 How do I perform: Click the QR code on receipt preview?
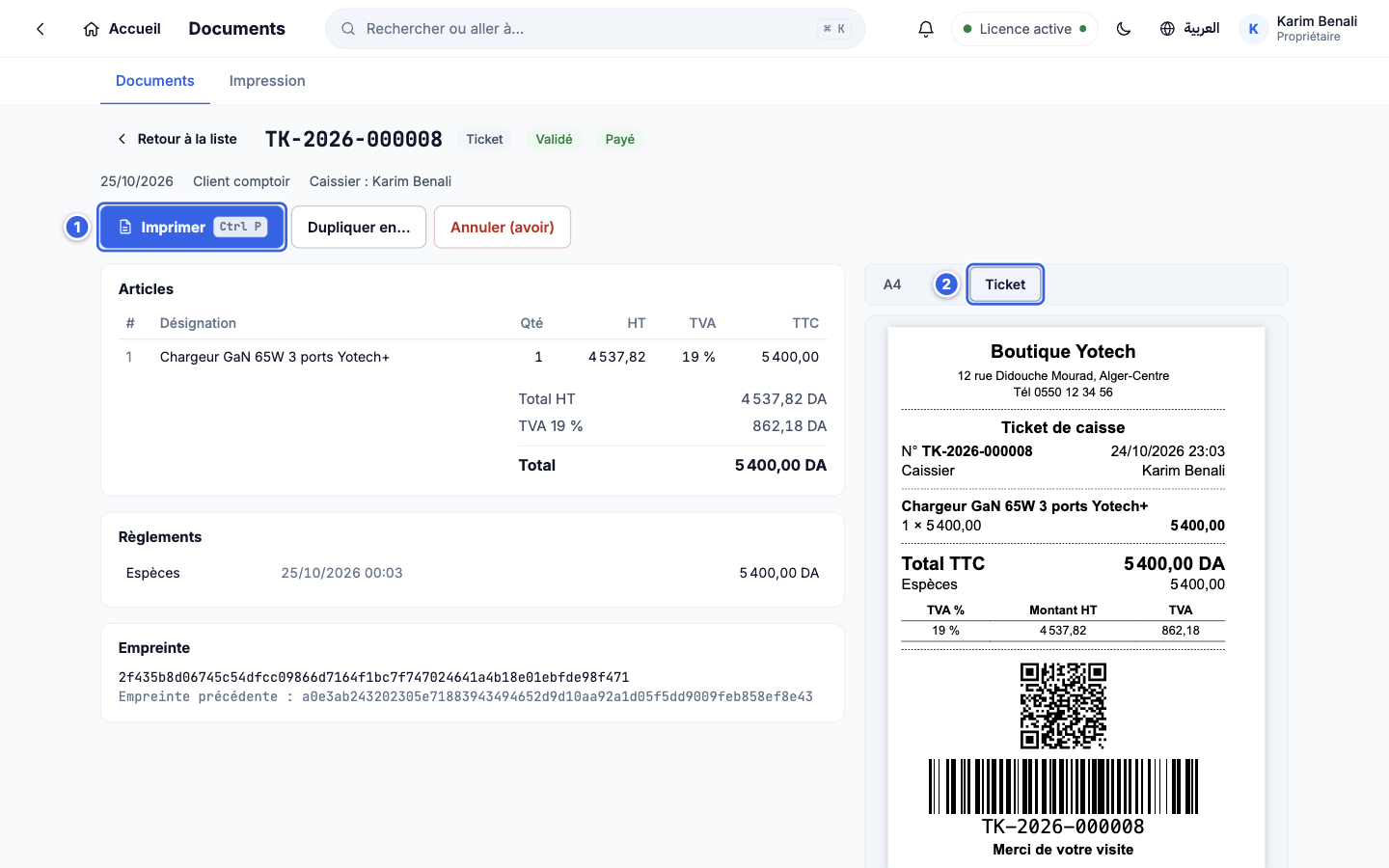coord(1063,705)
